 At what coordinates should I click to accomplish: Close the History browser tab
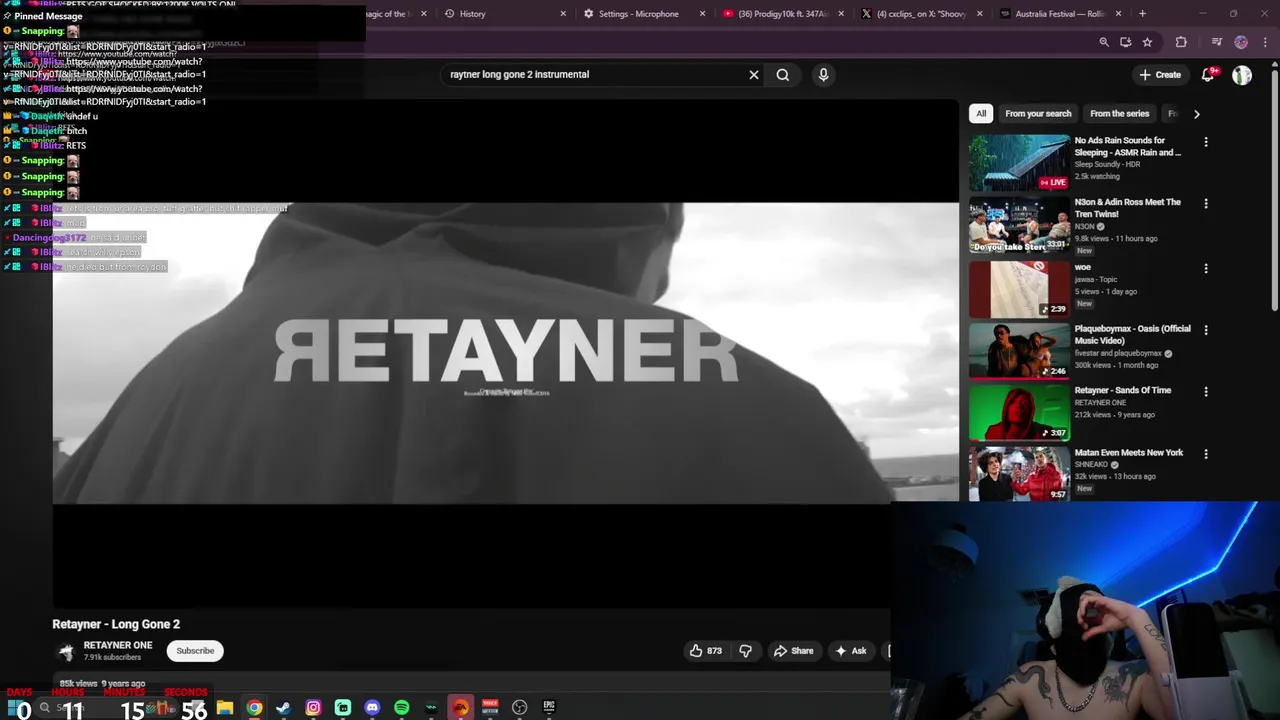point(563,14)
